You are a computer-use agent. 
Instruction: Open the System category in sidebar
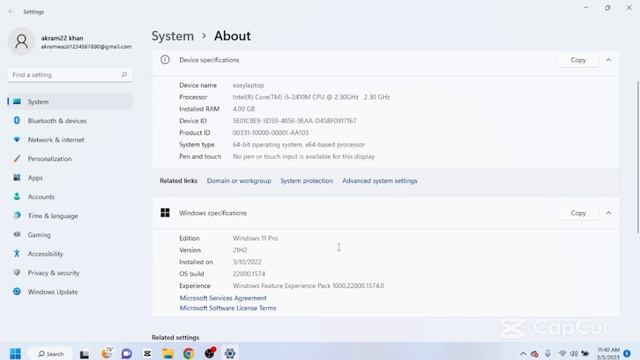tap(70, 102)
